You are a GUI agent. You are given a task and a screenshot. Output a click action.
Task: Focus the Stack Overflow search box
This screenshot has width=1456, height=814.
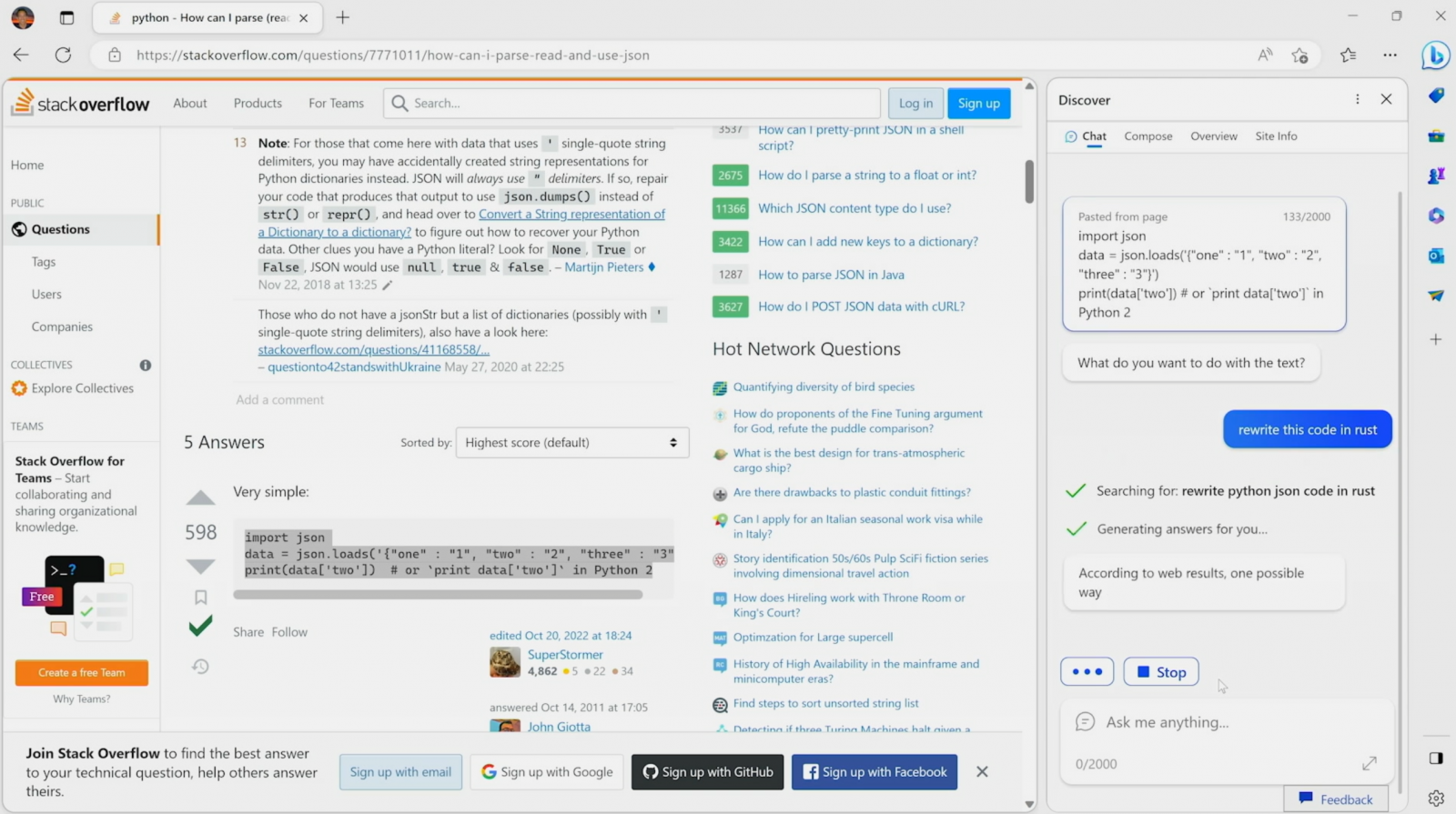pos(632,103)
